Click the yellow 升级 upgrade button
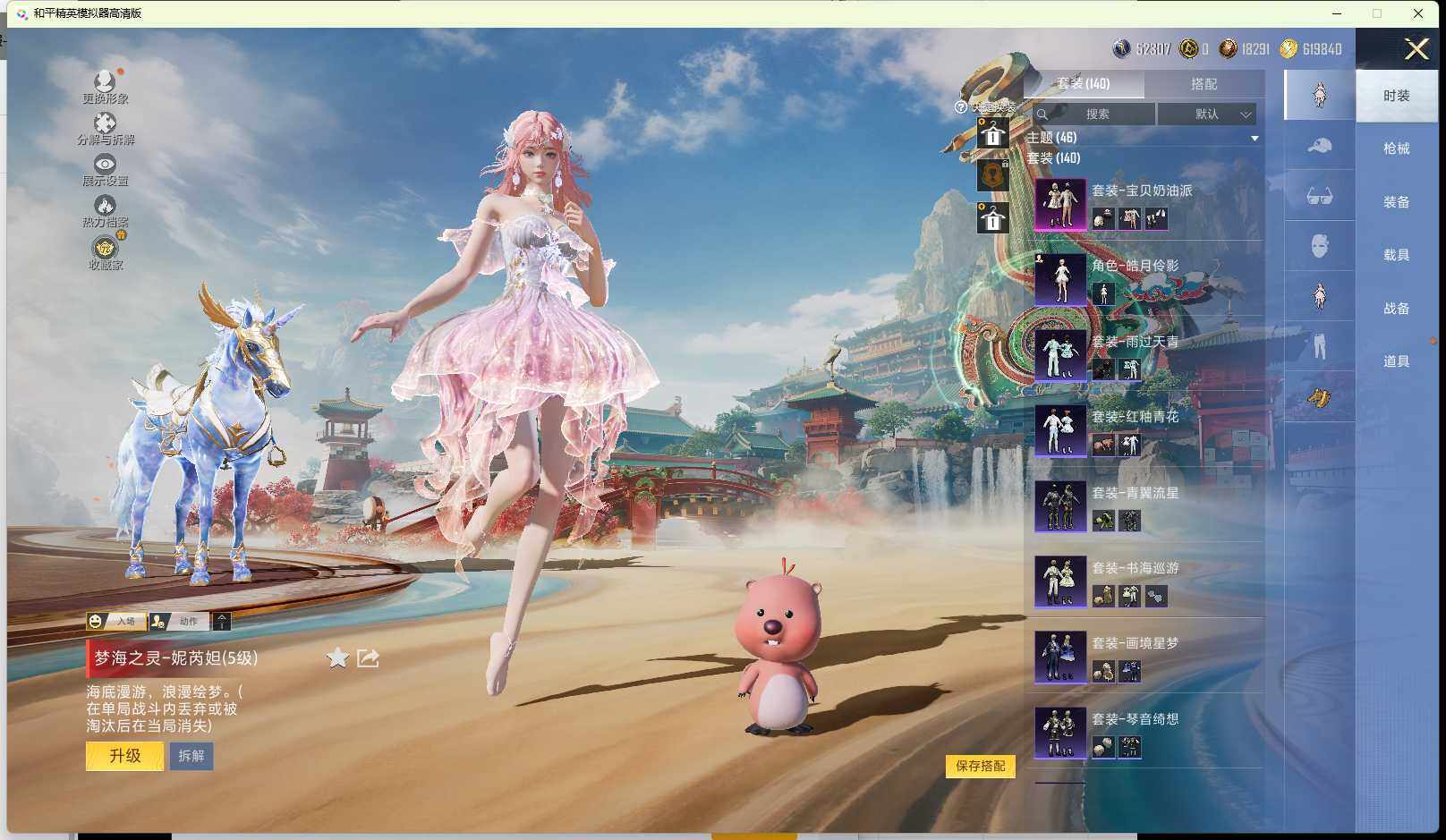The image size is (1446, 840). [125, 756]
